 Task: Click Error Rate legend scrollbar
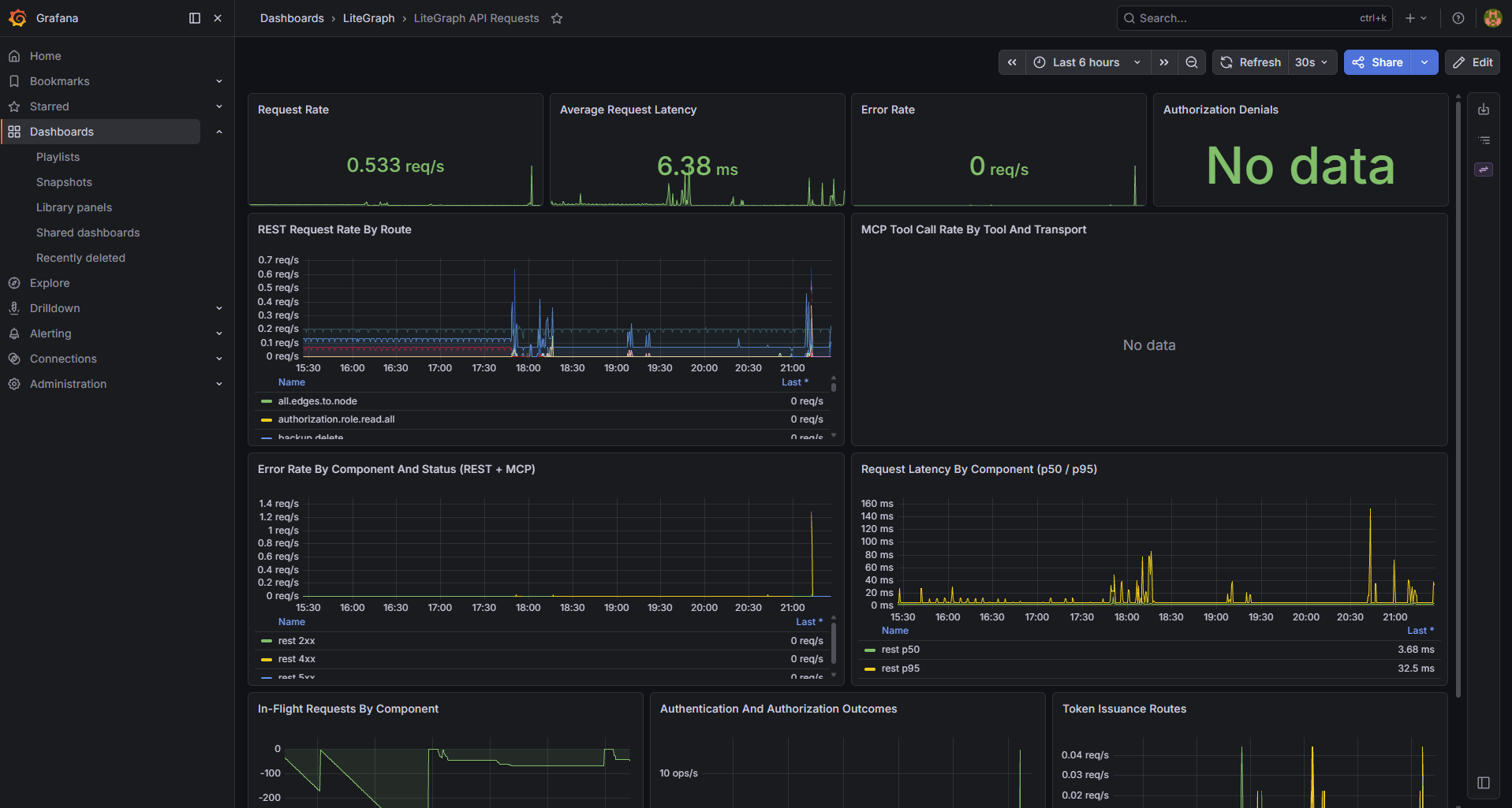click(x=834, y=642)
